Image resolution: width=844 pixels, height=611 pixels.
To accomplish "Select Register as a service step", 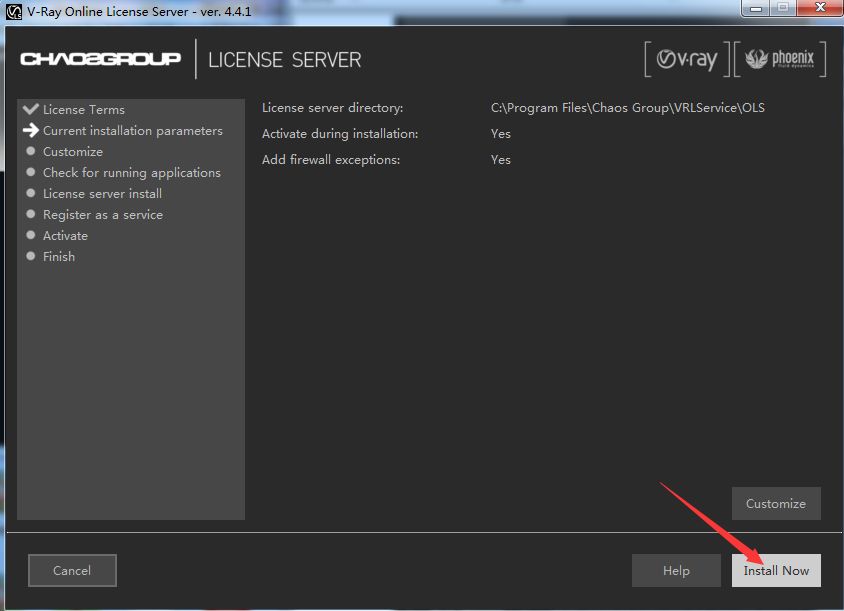I will coord(103,214).
